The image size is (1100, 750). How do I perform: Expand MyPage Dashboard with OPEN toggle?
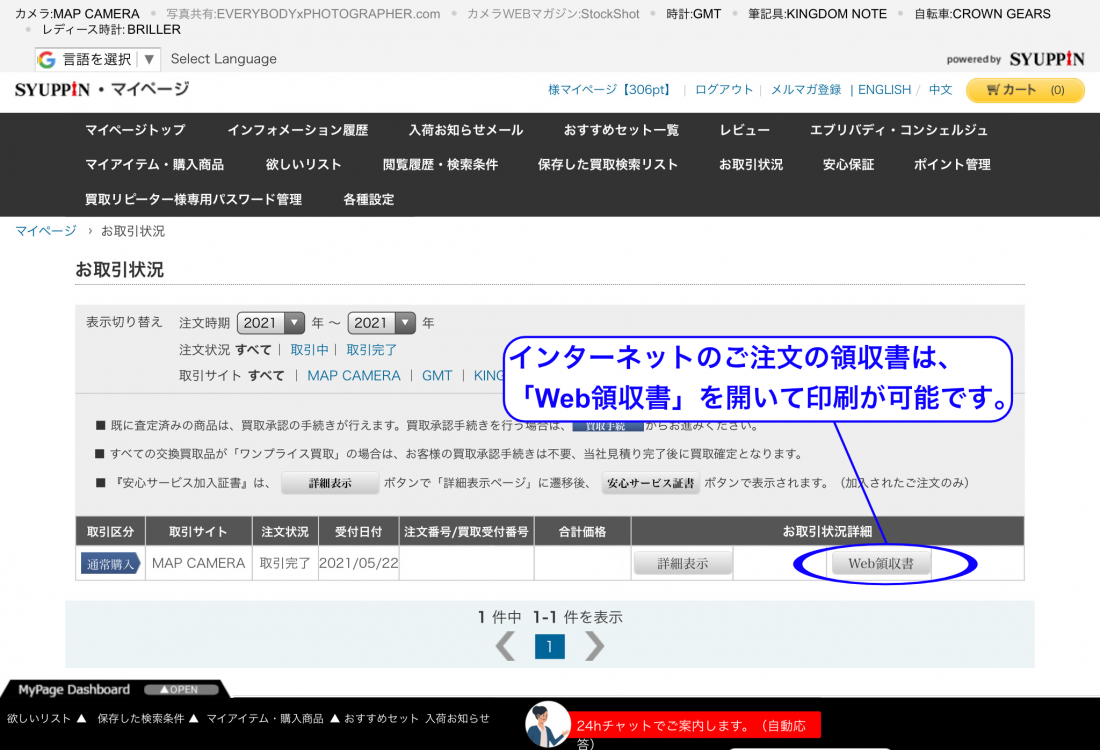point(182,690)
